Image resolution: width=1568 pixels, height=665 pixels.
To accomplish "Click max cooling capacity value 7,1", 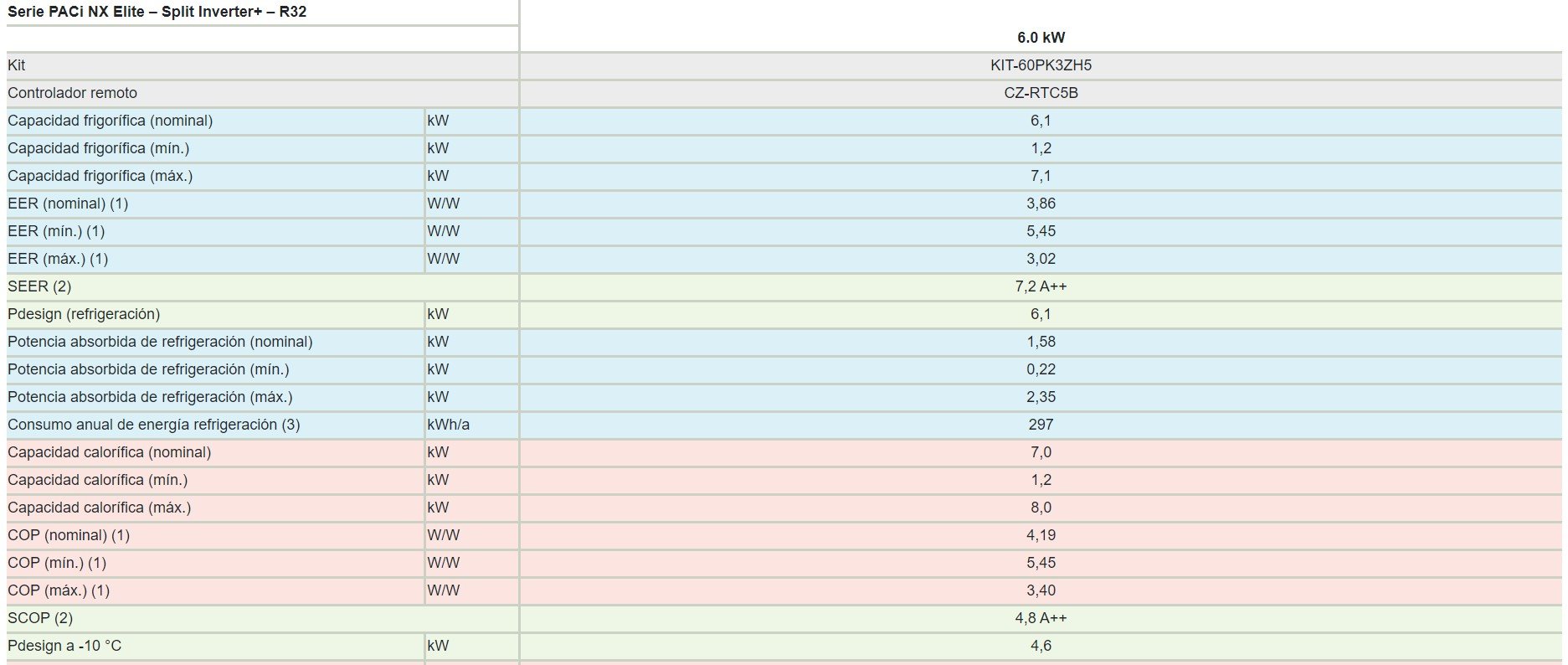I will (1041, 176).
